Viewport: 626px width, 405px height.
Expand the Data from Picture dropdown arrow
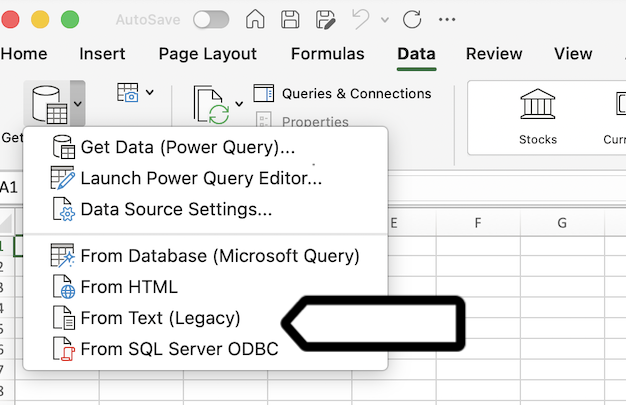150,93
